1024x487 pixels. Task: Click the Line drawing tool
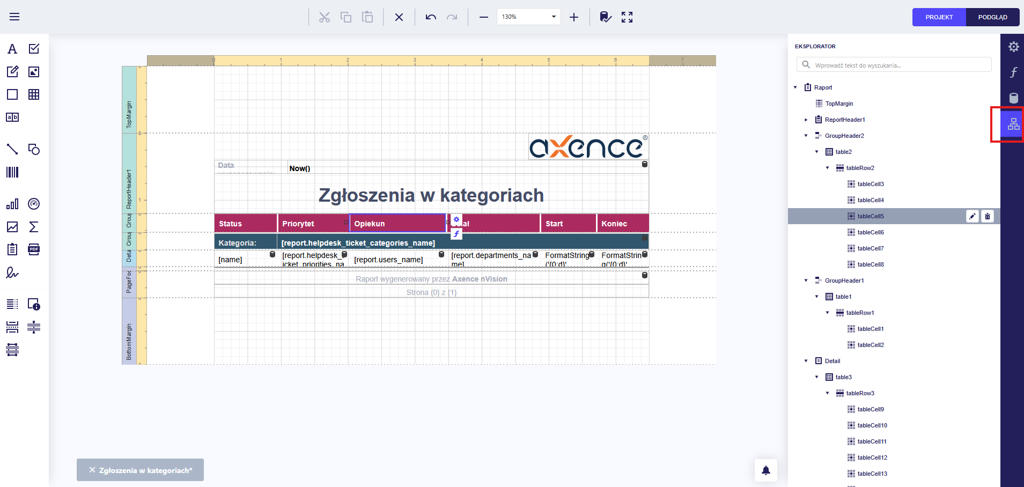pyautogui.click(x=12, y=149)
